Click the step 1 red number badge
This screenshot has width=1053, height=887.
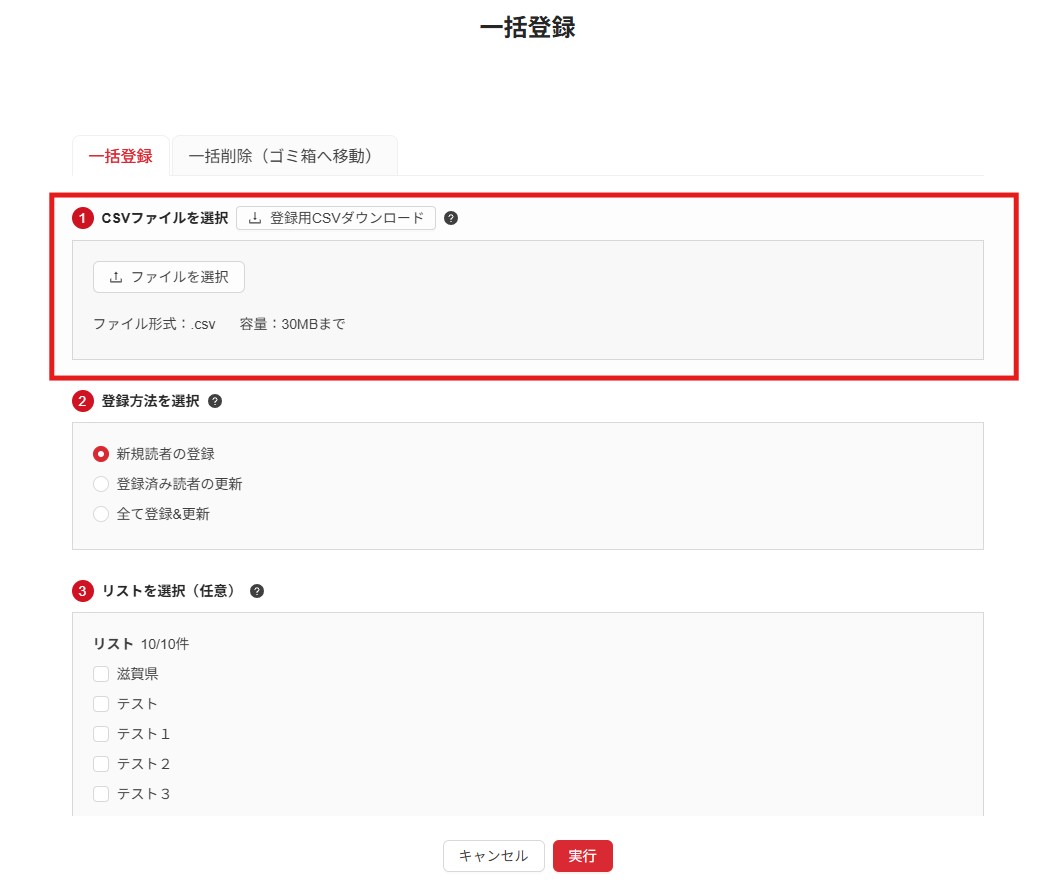pos(83,218)
